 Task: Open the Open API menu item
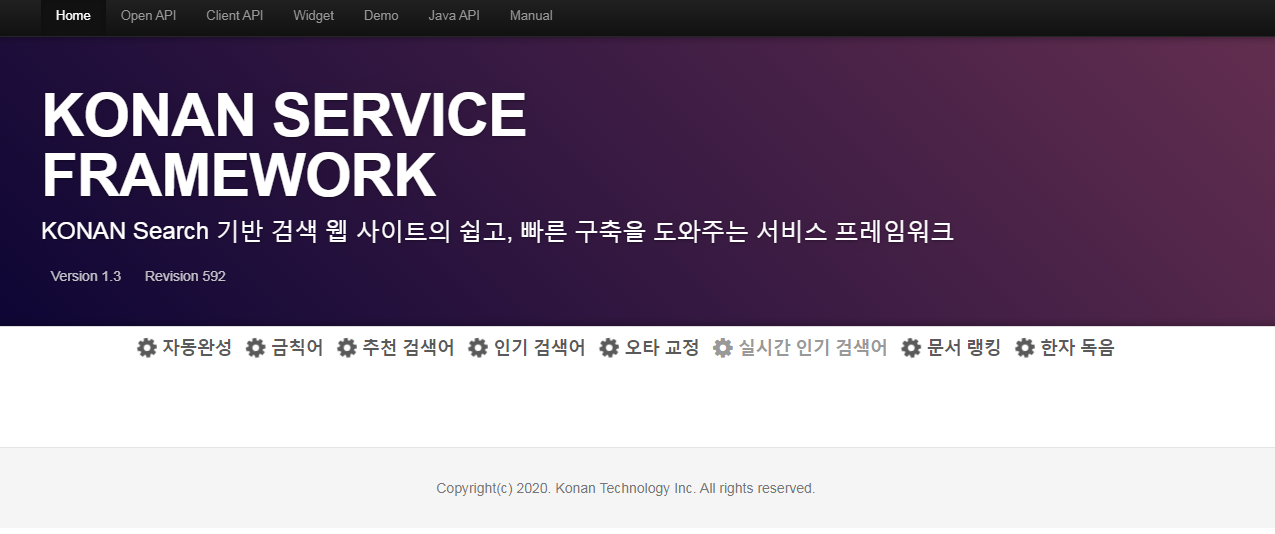[148, 16]
